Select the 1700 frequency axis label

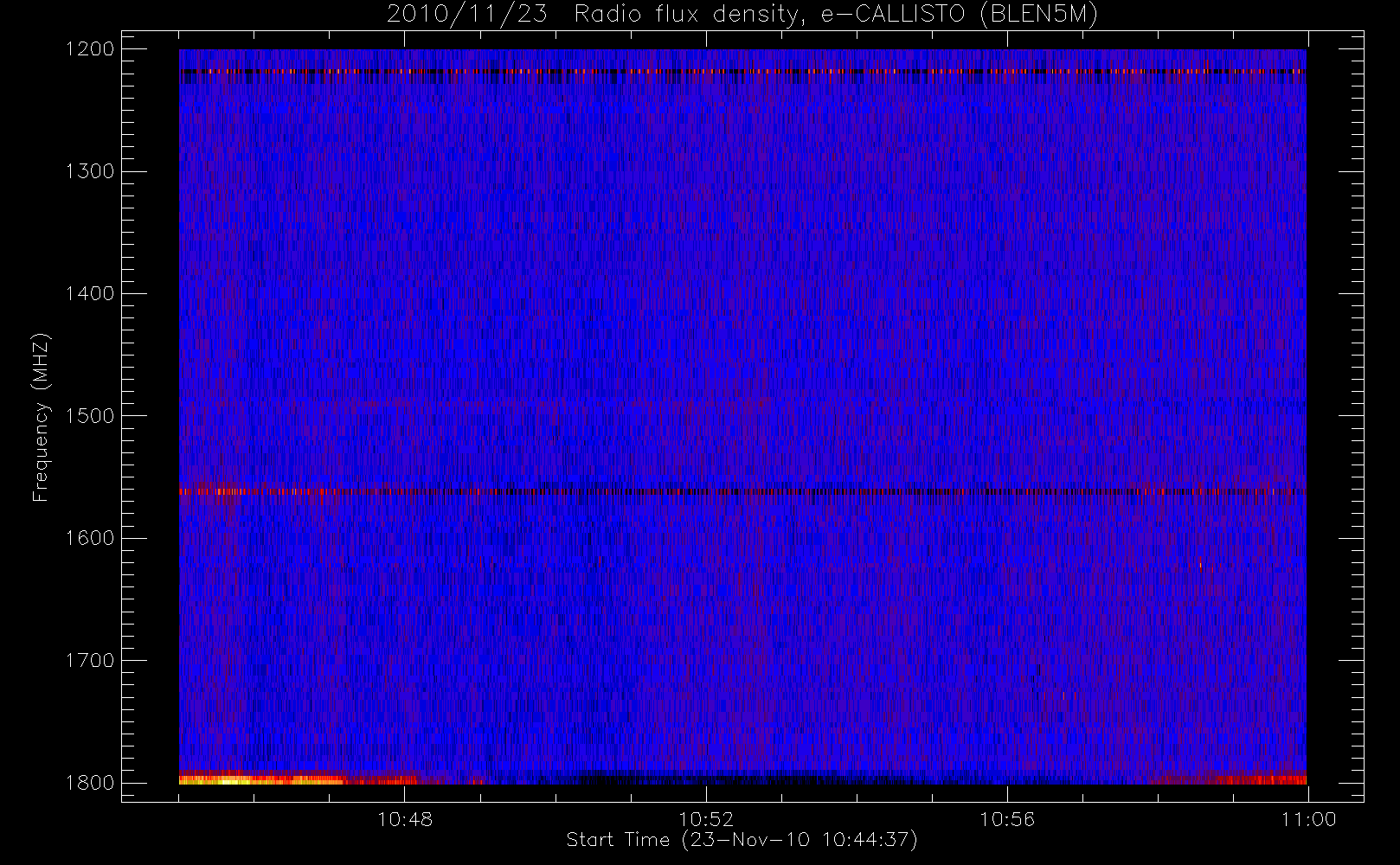click(90, 660)
